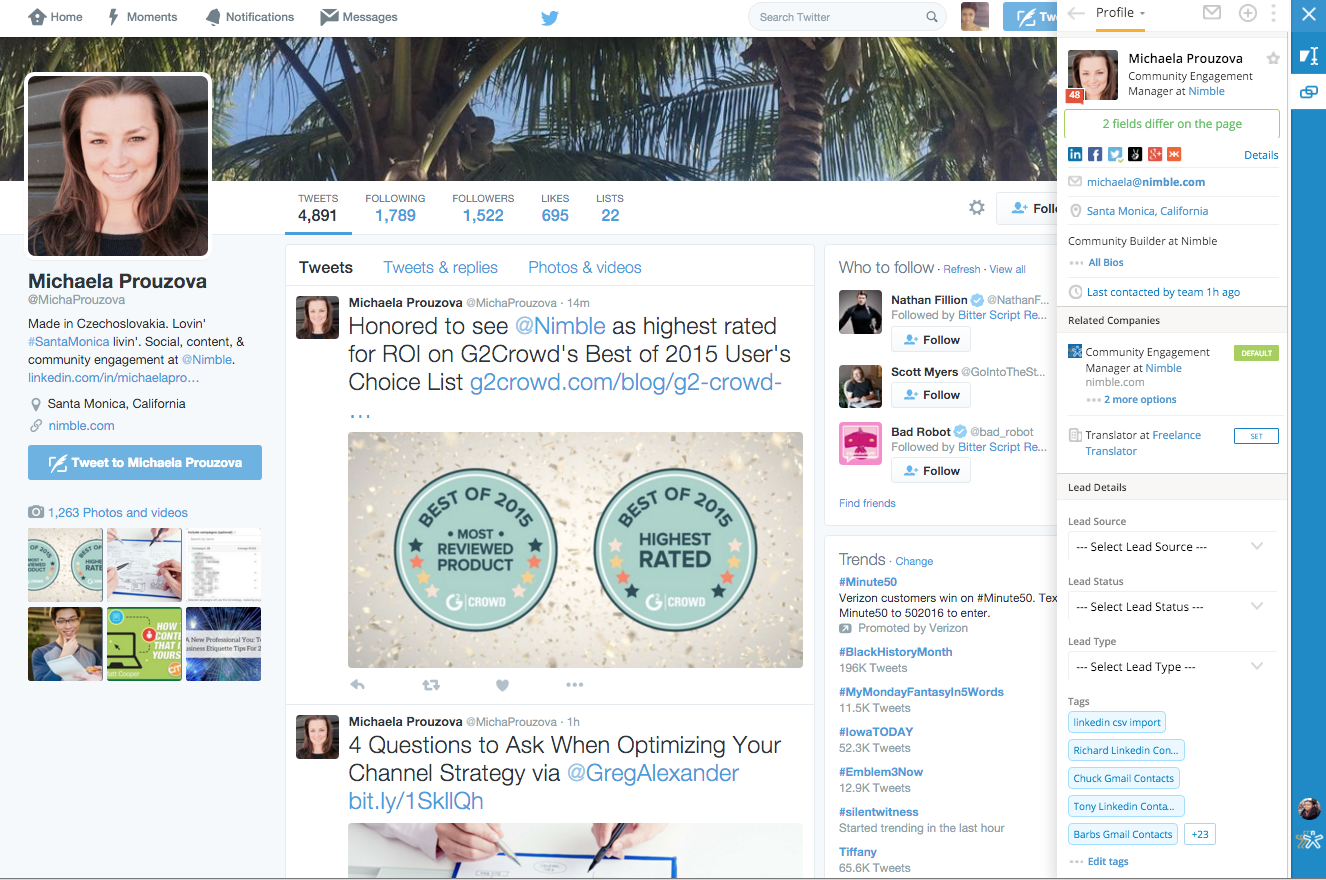Click the michaela@nimble.com email link
This screenshot has height=880, width=1326.
tap(1146, 182)
